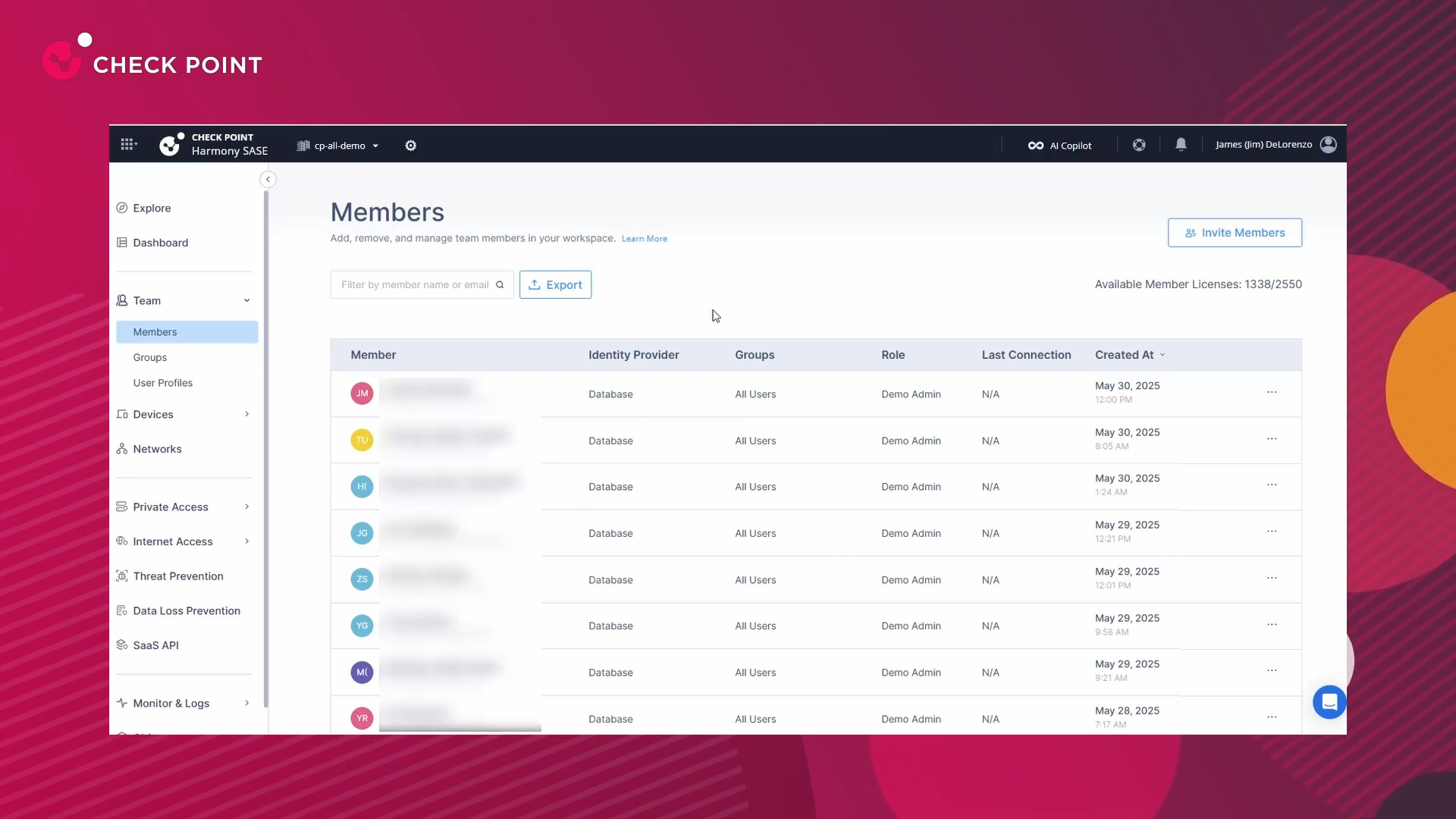Click the Dashboard icon in sidebar
Image resolution: width=1456 pixels, height=819 pixels.
[121, 243]
